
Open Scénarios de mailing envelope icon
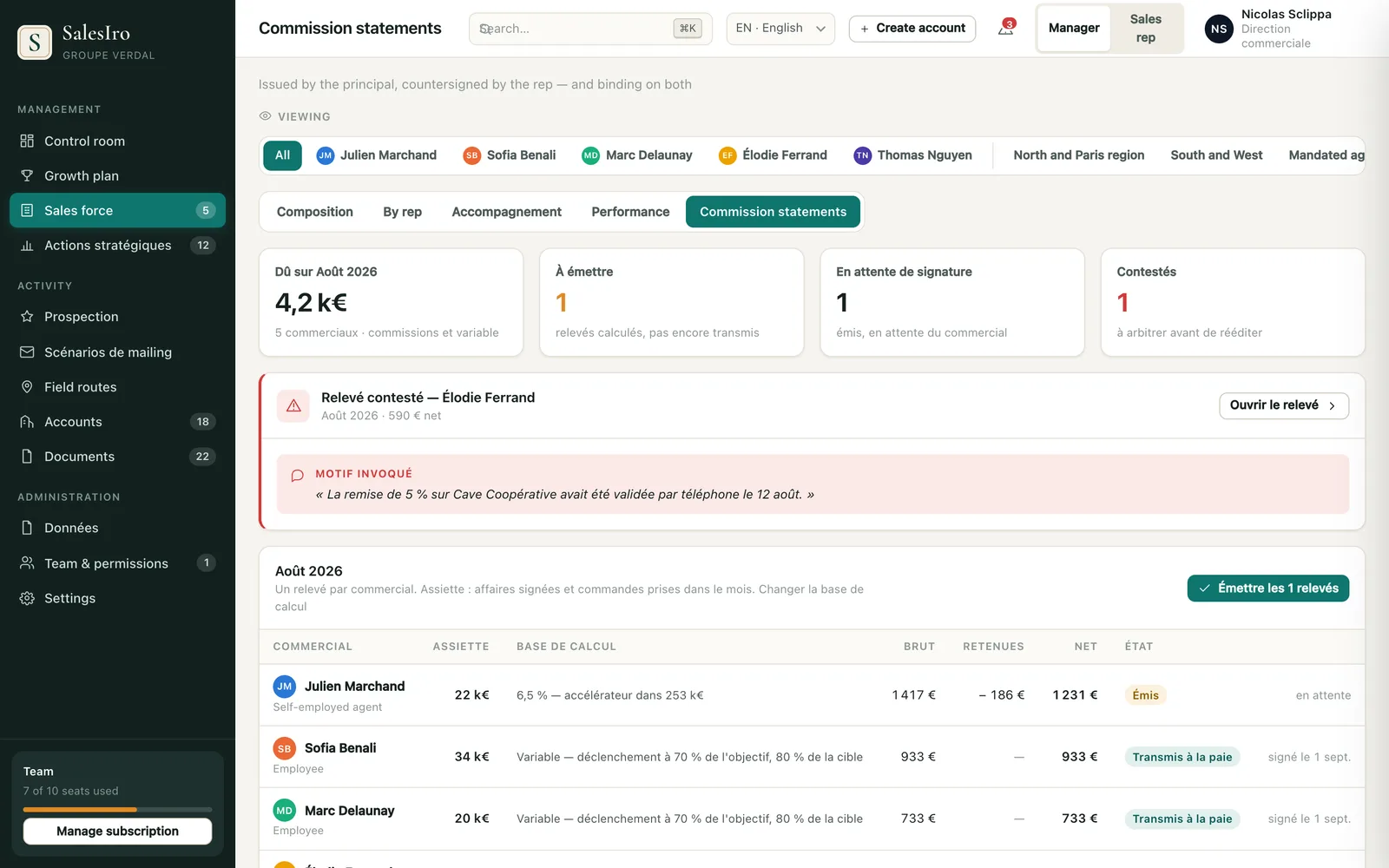pyautogui.click(x=27, y=352)
